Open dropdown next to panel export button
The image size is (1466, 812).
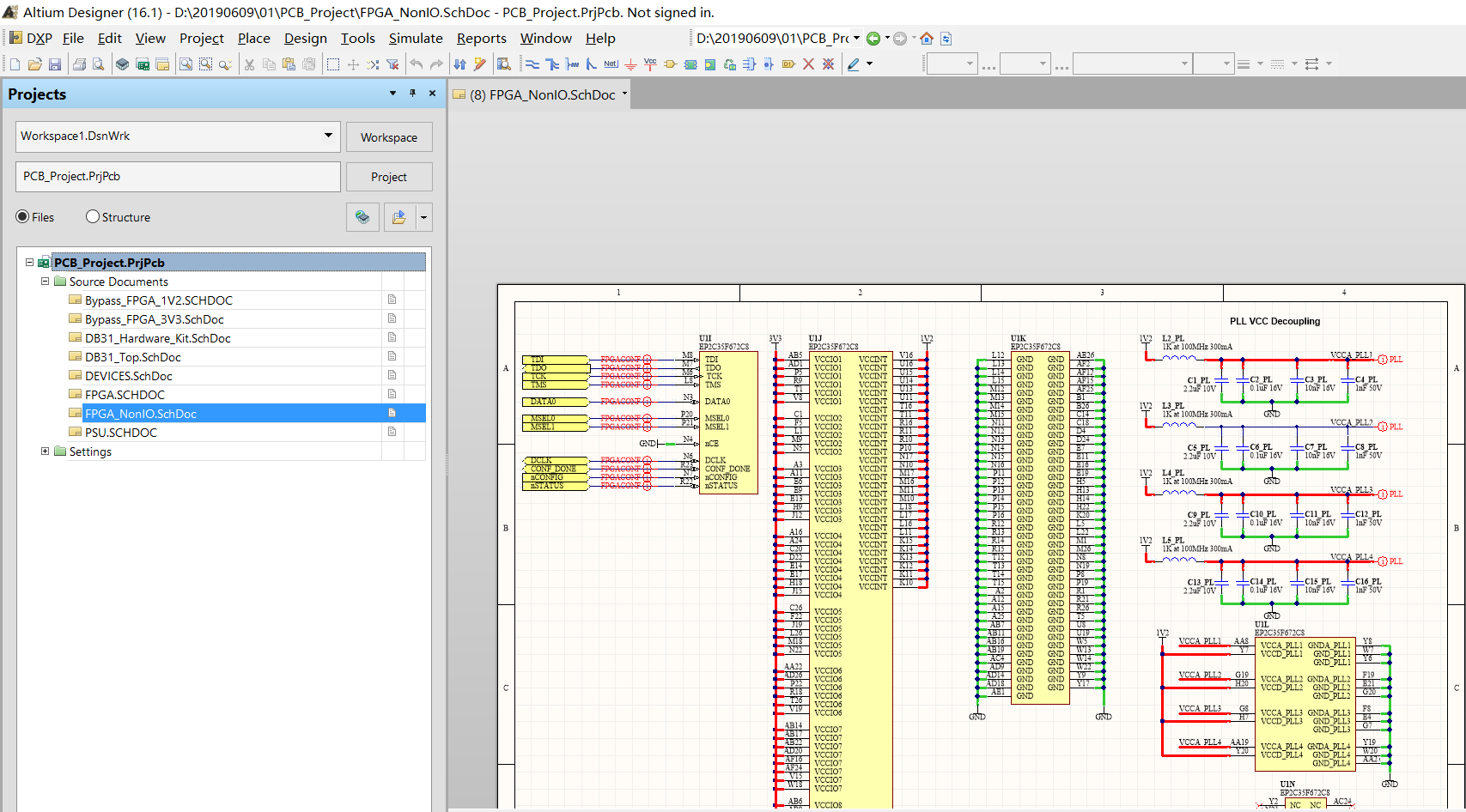pos(423,218)
